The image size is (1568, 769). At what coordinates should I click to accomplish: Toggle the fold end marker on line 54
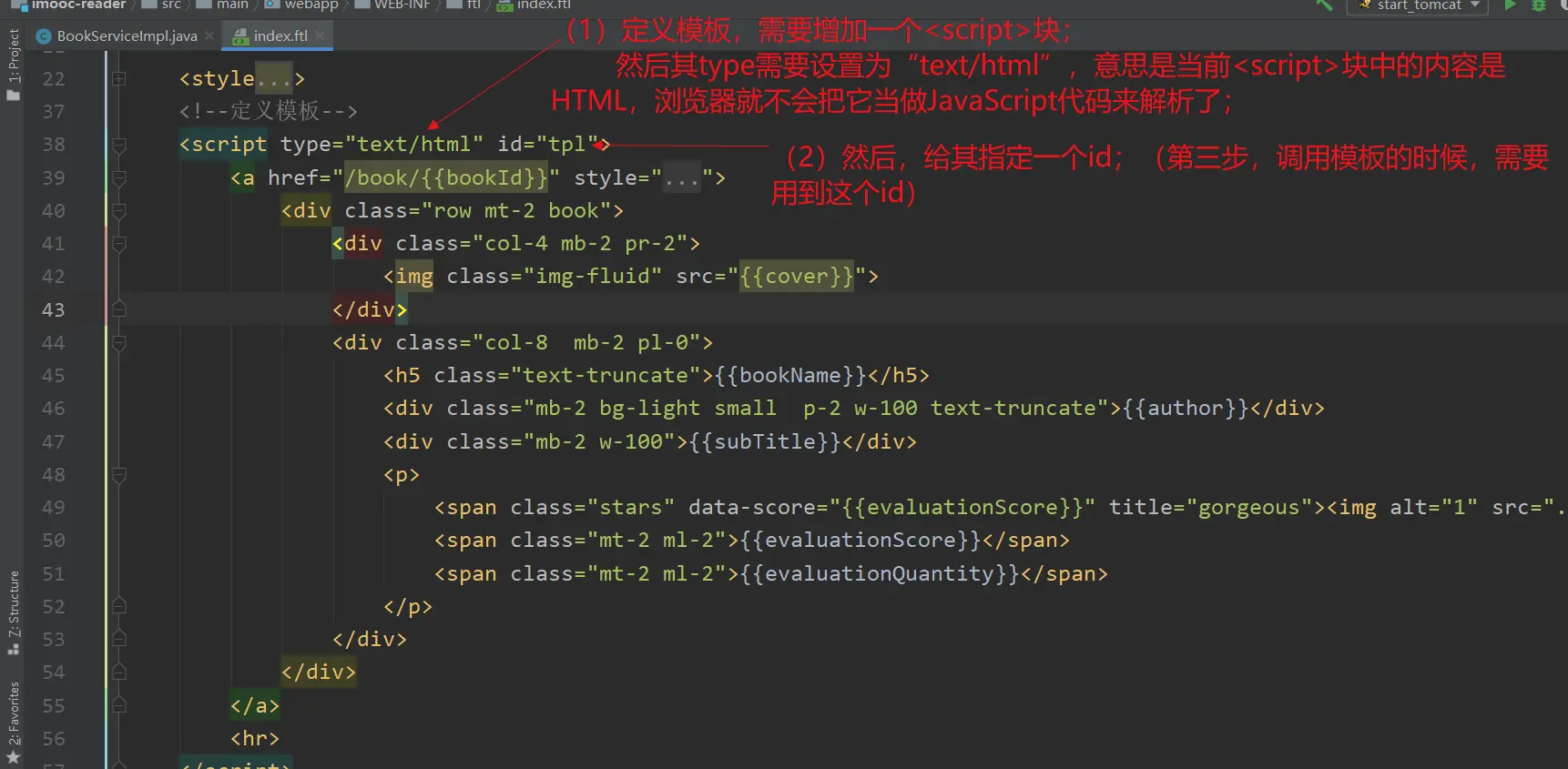tap(118, 673)
